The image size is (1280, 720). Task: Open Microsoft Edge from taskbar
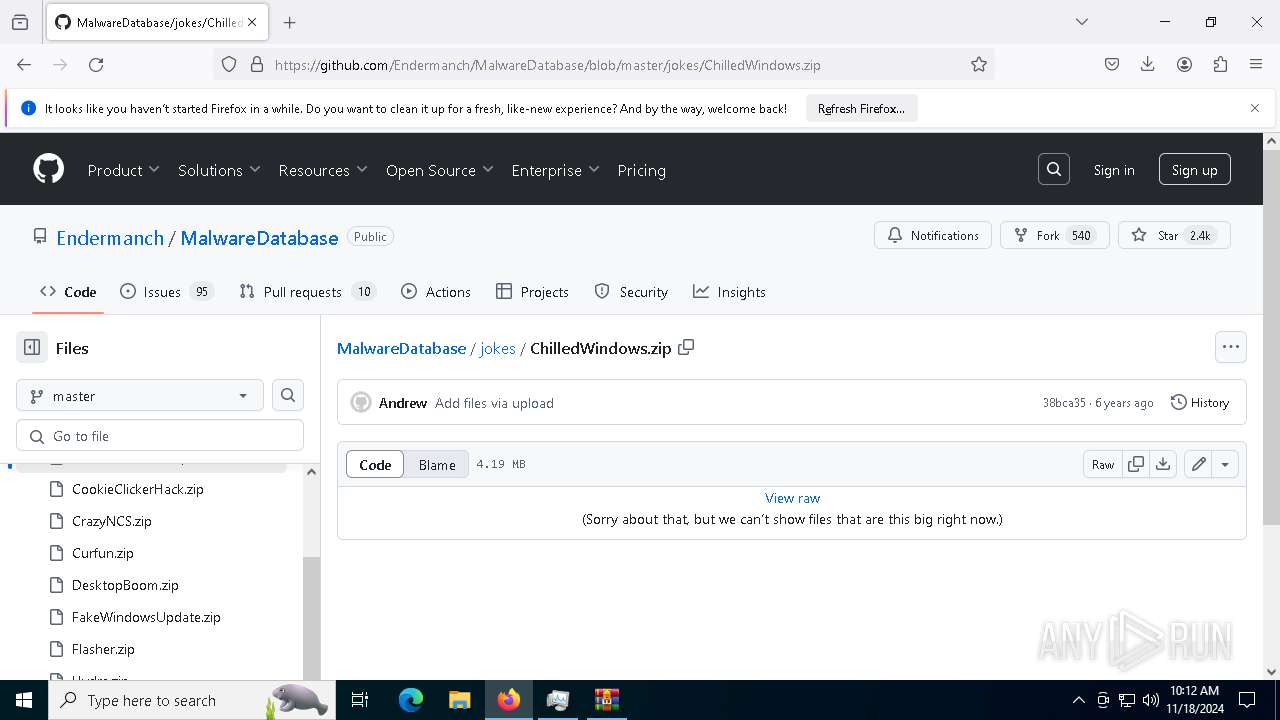coord(411,700)
